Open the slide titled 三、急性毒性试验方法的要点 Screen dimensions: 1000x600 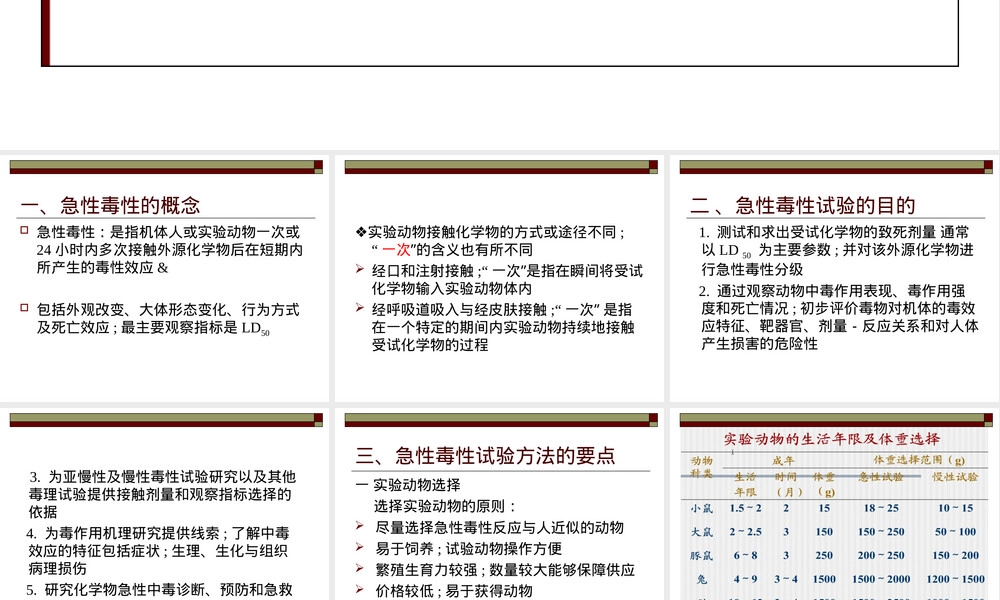click(x=499, y=504)
